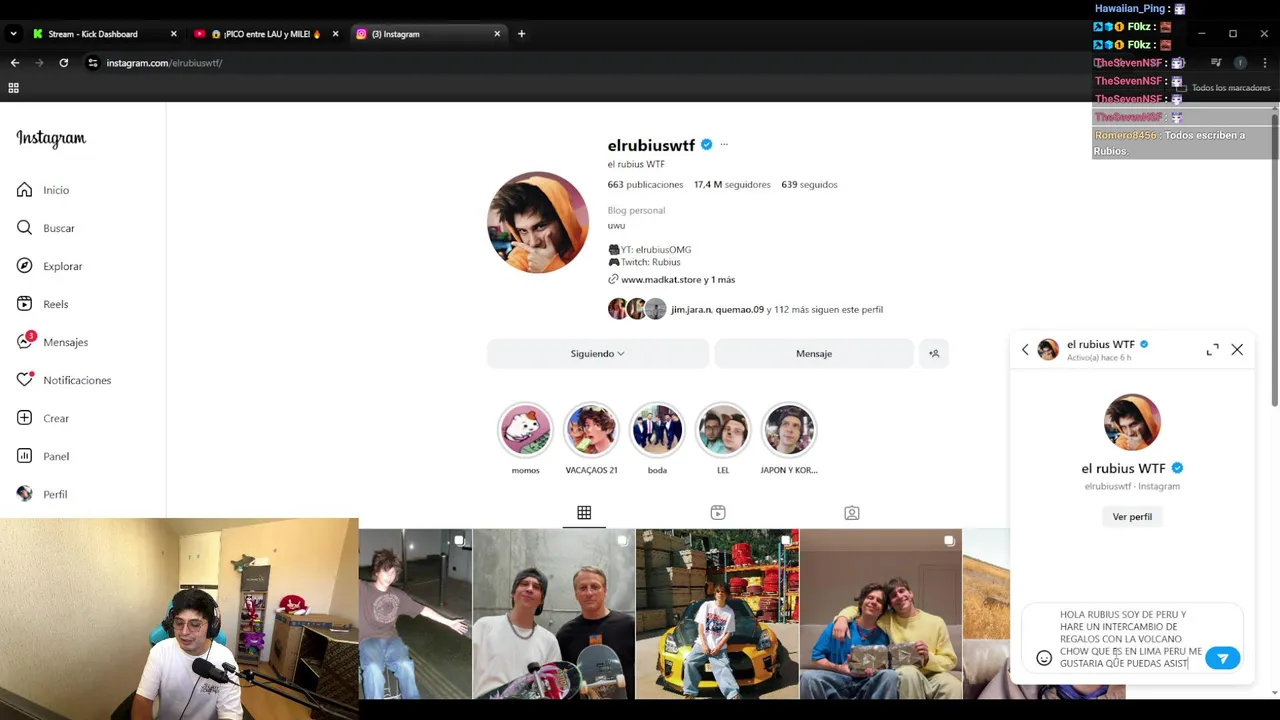Open Todos los marcadores bookmarks folder
Screen dimensions: 1280x720
click(1222, 88)
